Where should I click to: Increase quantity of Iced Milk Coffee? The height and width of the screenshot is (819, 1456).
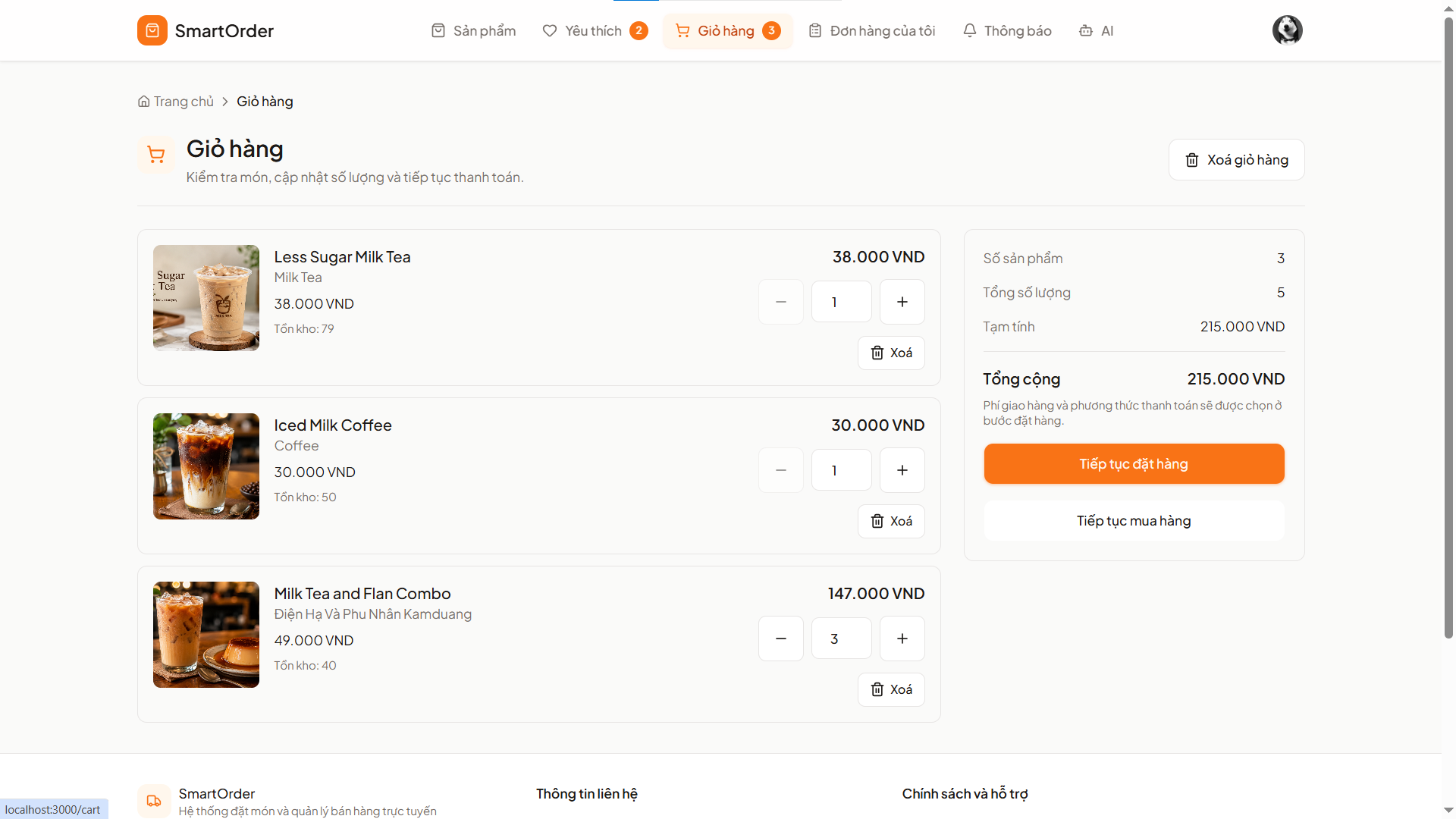point(902,470)
